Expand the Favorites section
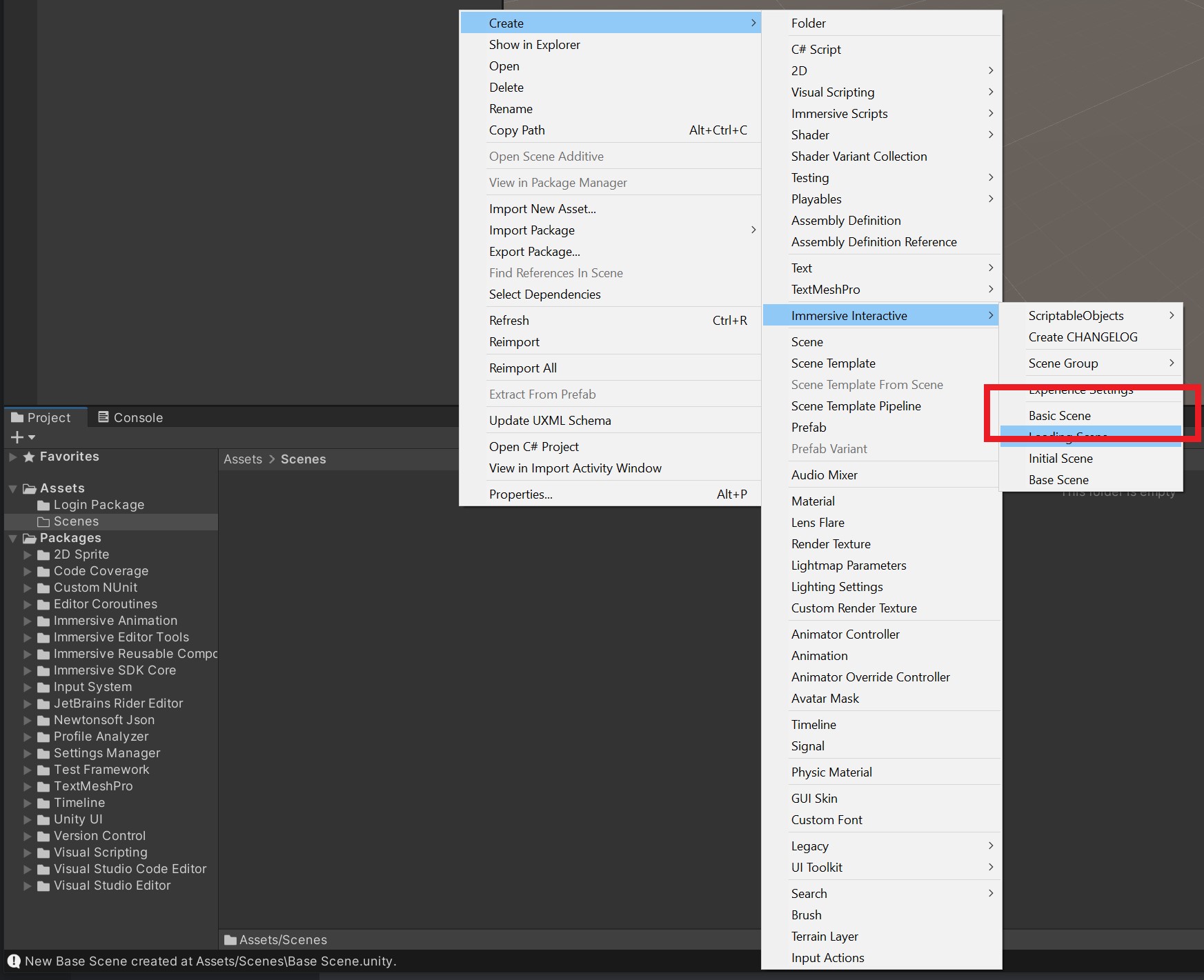The image size is (1204, 980). point(13,457)
